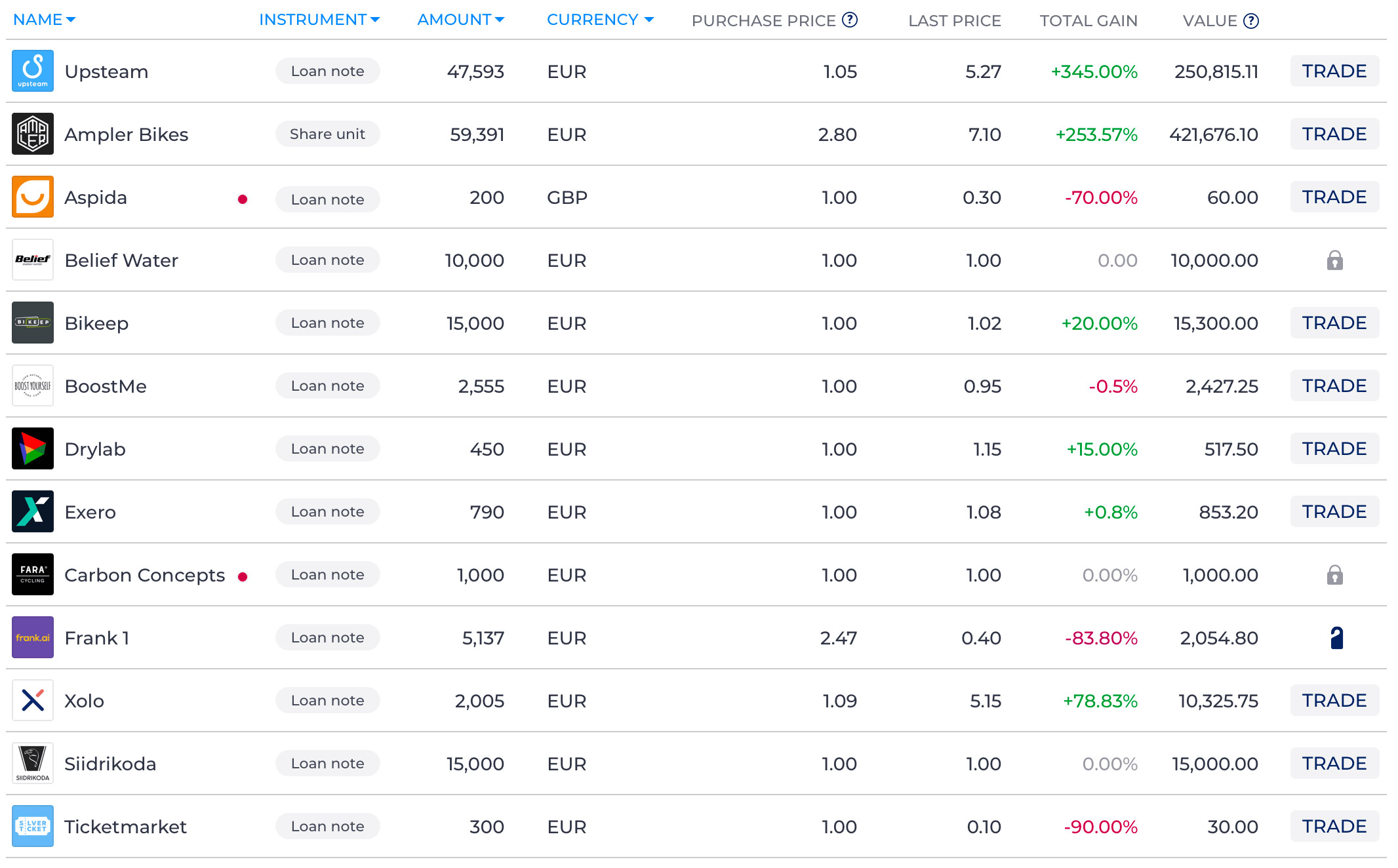Click the Loan note tag for Upsteam
This screenshot has width=1398, height=868.
327,71
